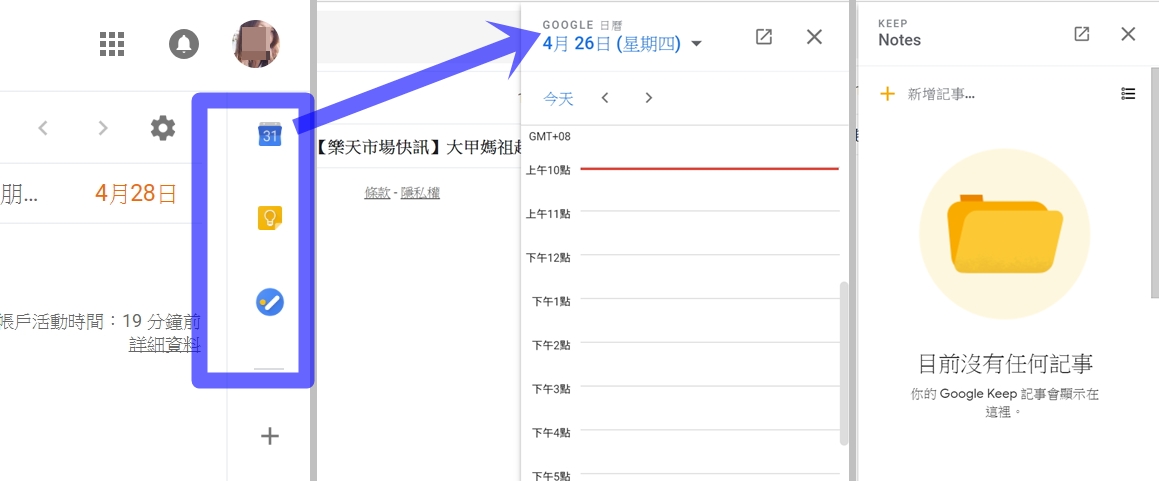Click the yellow plus next to 新增記事
1159x481 pixels.
[x=888, y=94]
